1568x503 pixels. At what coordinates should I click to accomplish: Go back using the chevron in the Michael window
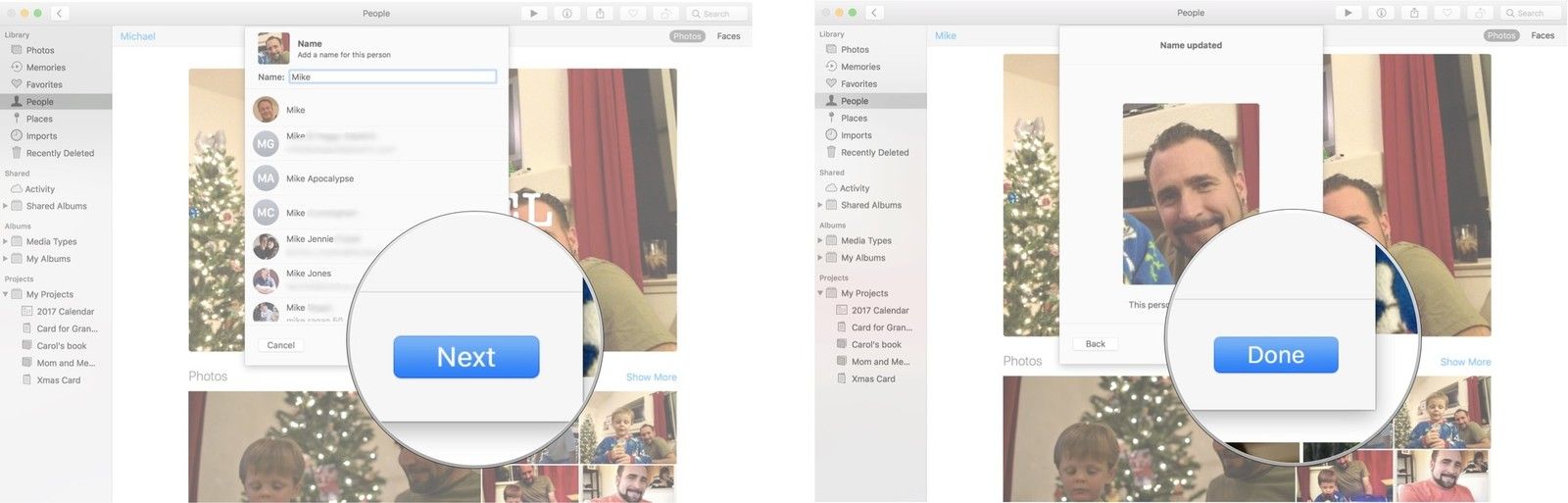(x=59, y=14)
